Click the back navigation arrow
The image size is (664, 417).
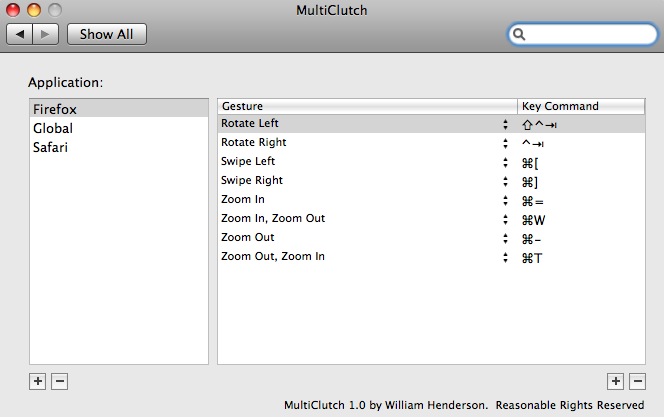19,34
